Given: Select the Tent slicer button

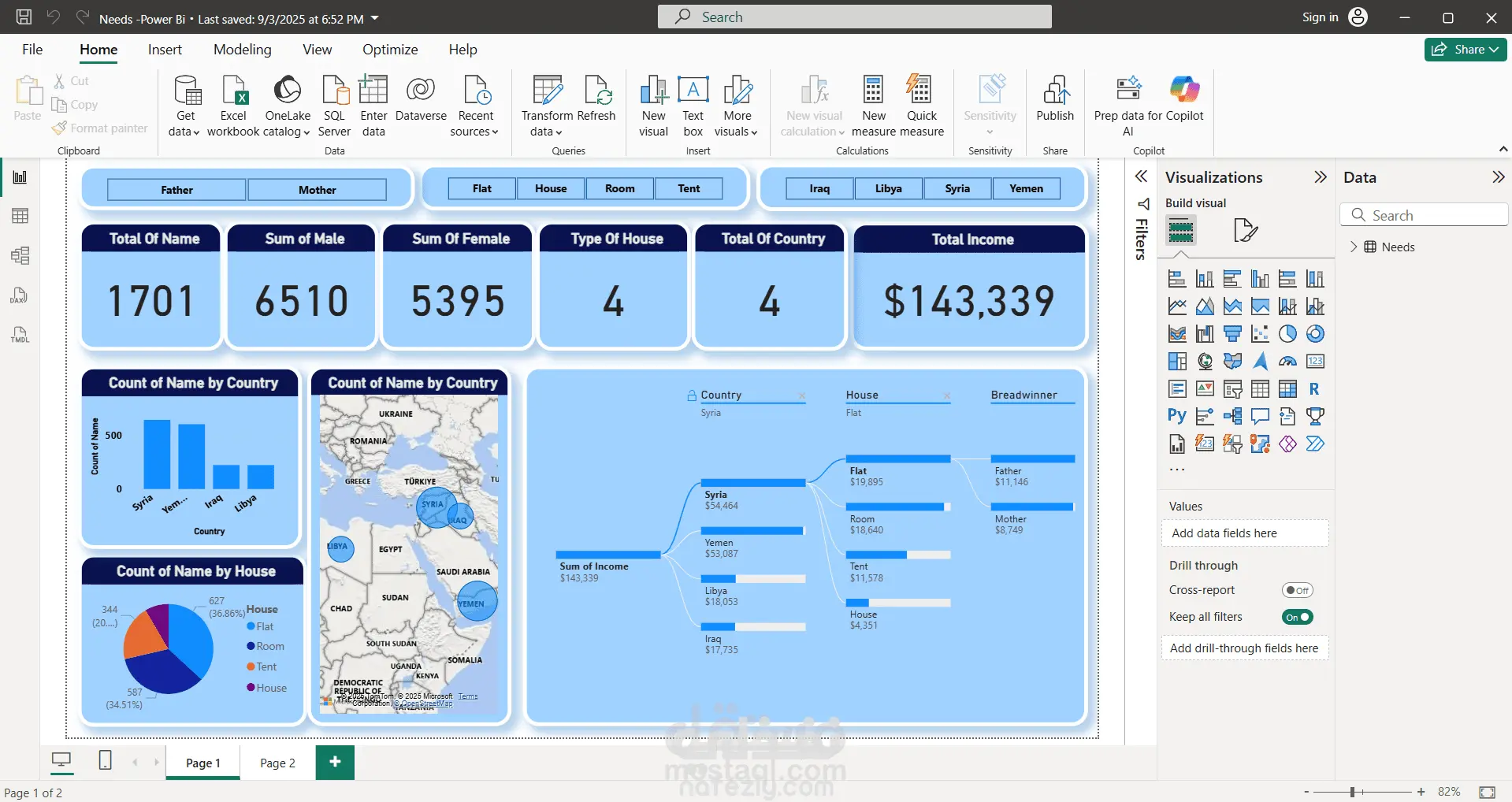Looking at the screenshot, I should coord(689,188).
